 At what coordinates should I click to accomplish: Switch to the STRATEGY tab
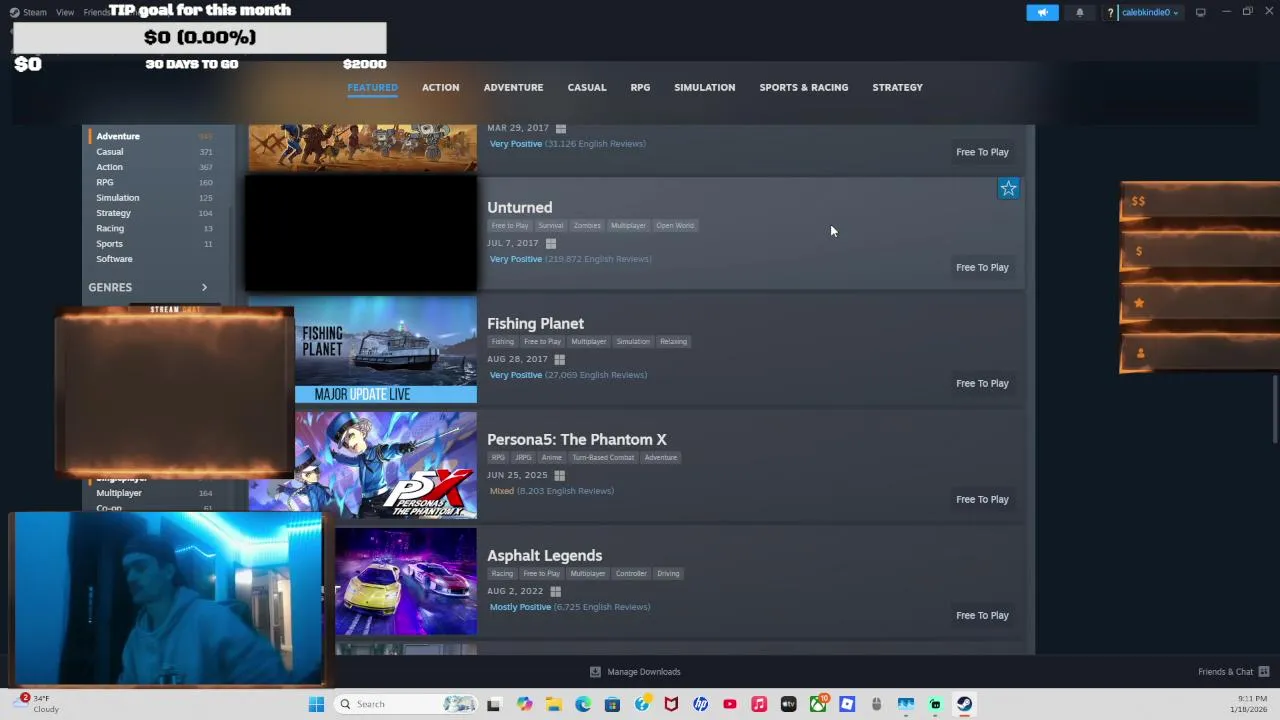click(x=897, y=87)
